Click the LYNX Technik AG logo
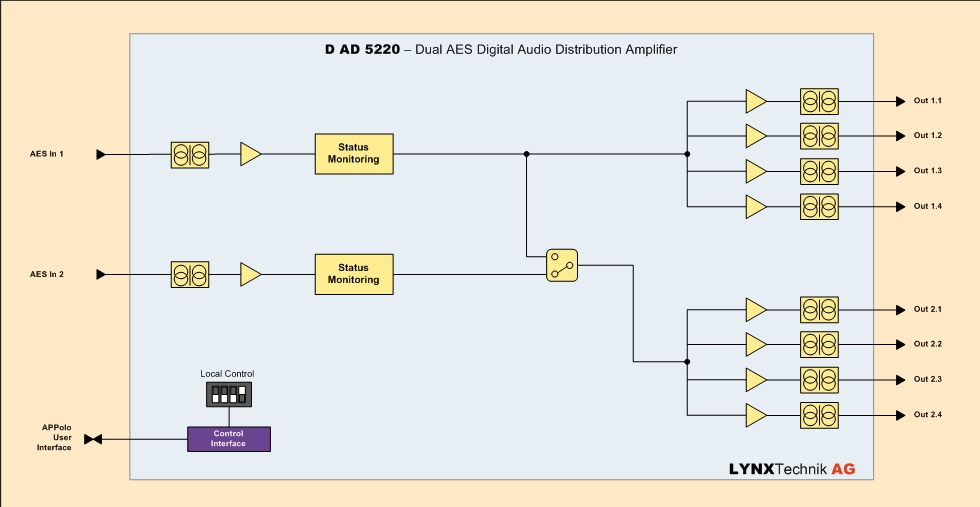 (x=791, y=468)
